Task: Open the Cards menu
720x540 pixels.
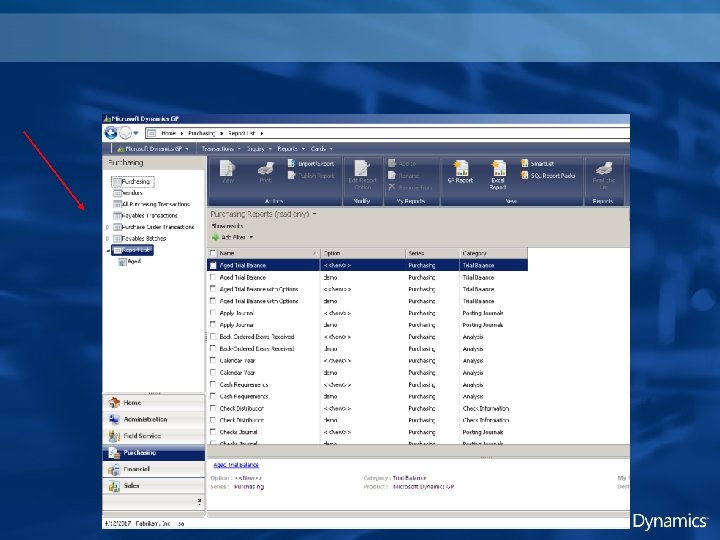Action: coord(321,149)
